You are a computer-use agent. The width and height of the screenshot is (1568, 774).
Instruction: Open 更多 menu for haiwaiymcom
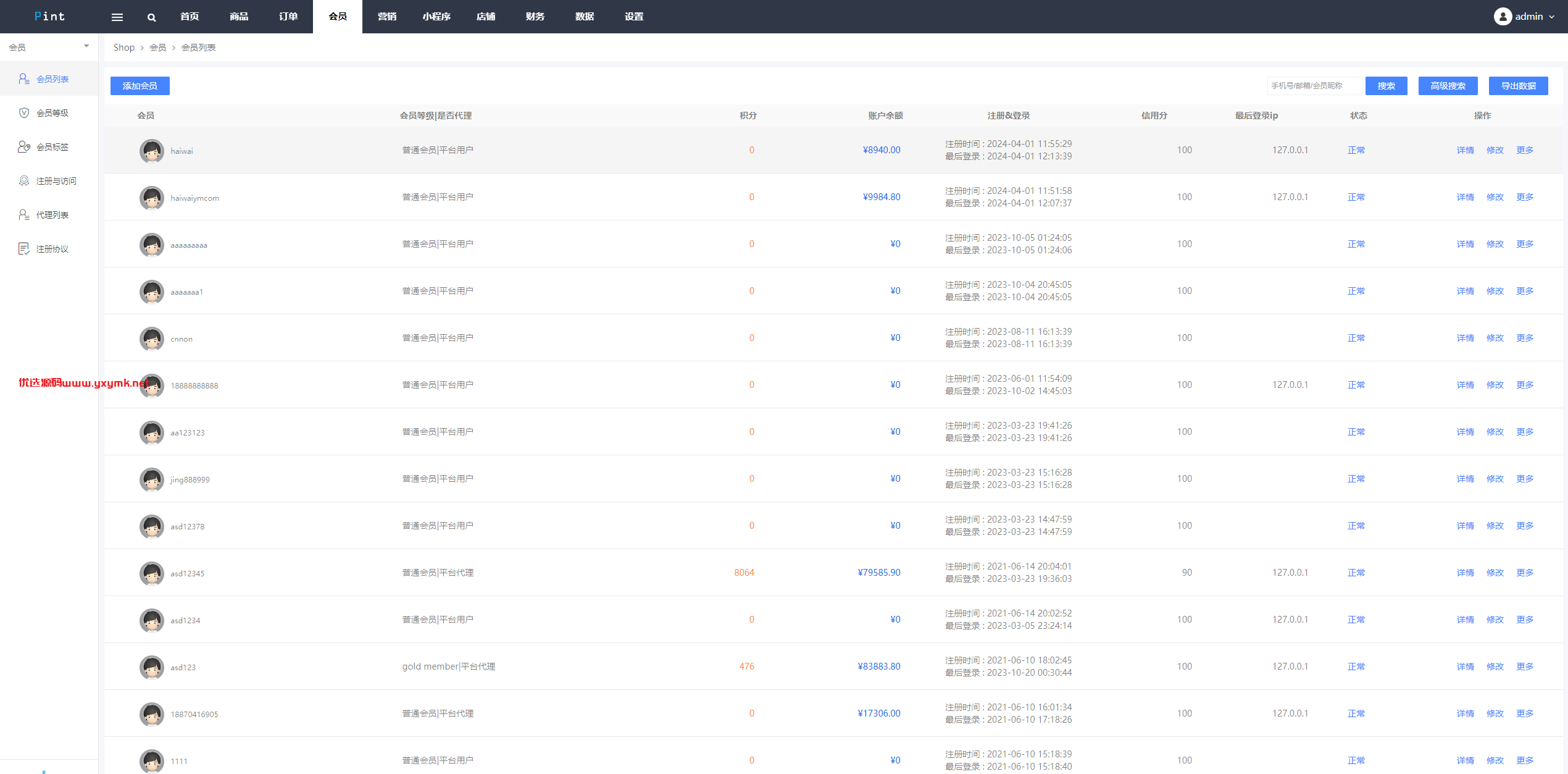pyautogui.click(x=1525, y=197)
